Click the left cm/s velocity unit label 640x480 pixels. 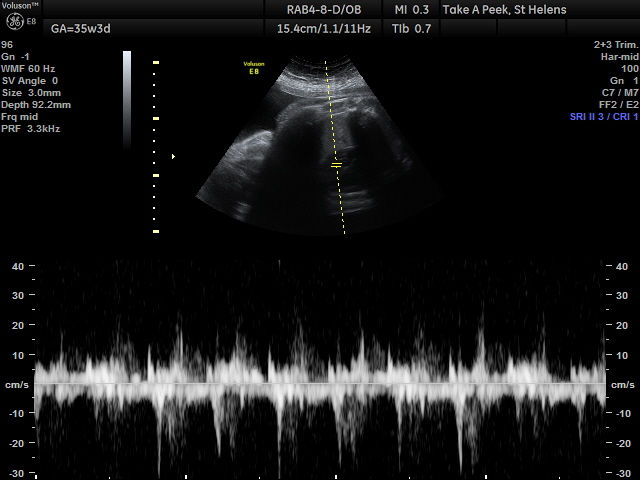[x=17, y=385]
